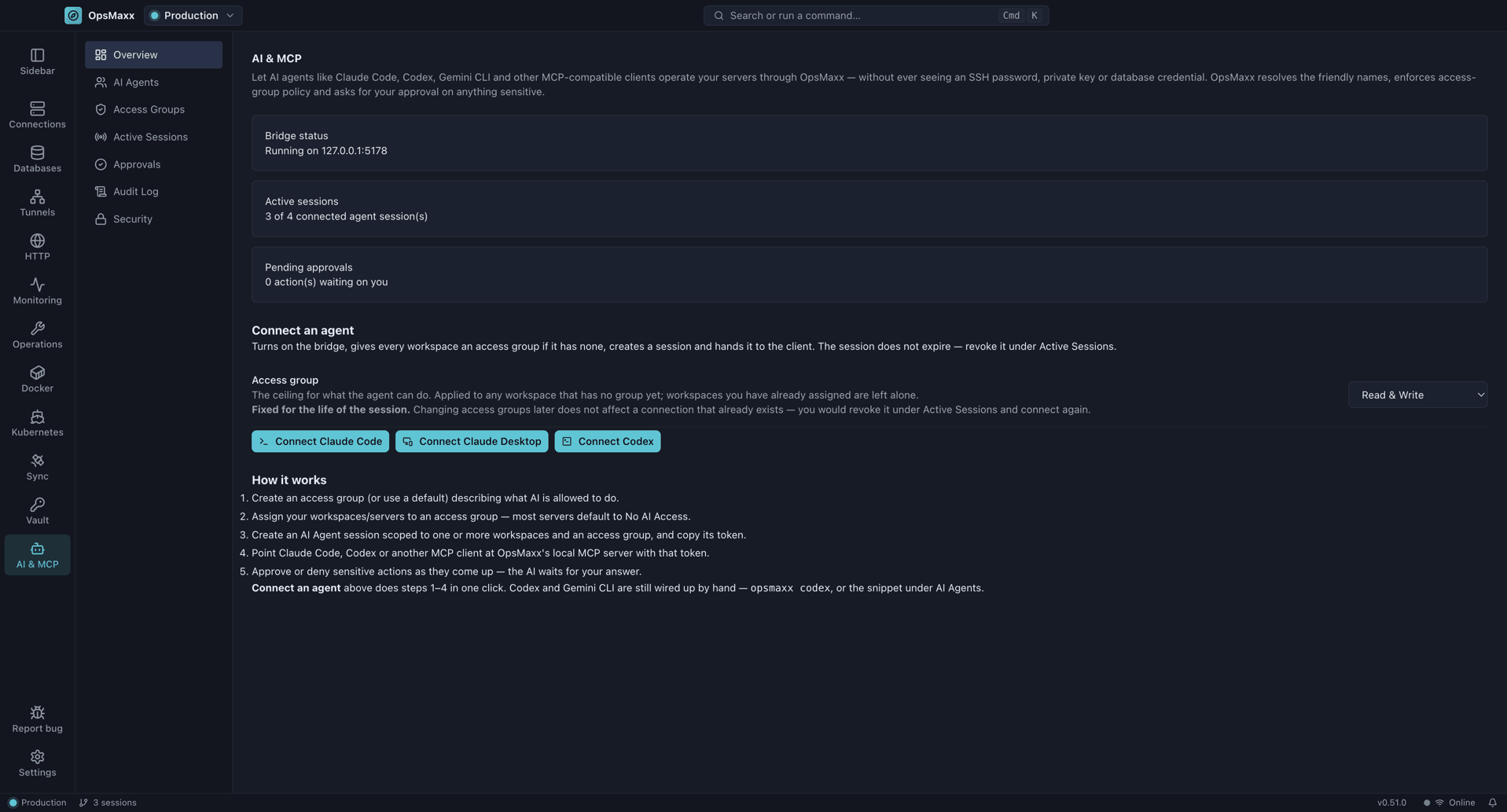Click the v0.51.0 version label
The width and height of the screenshot is (1507, 812).
click(x=1391, y=803)
